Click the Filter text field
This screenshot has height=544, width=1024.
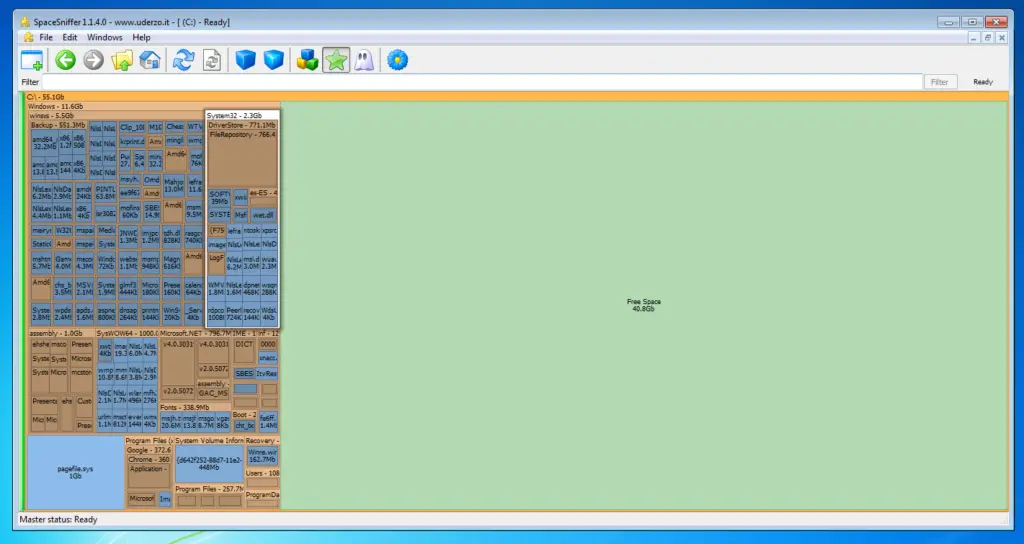pyautogui.click(x=482, y=82)
